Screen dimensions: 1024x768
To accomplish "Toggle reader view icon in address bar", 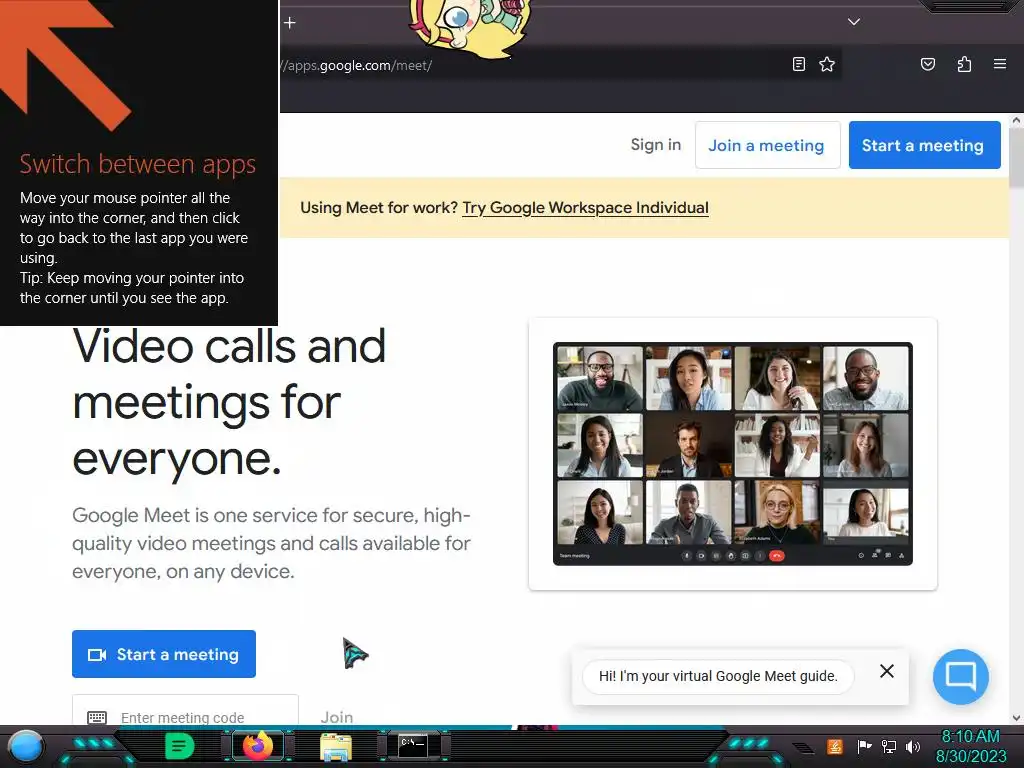I will [x=798, y=64].
